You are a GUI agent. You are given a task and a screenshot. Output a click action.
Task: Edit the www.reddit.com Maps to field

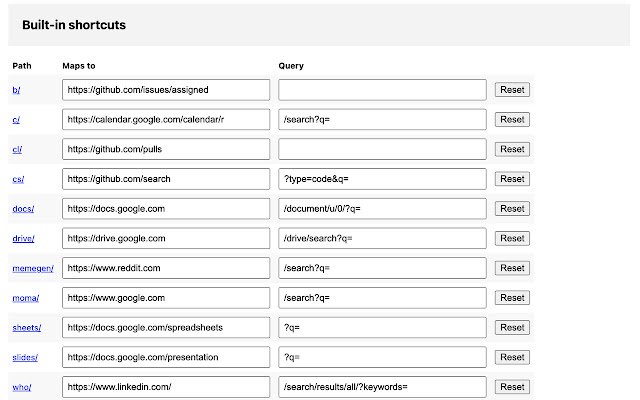166,268
